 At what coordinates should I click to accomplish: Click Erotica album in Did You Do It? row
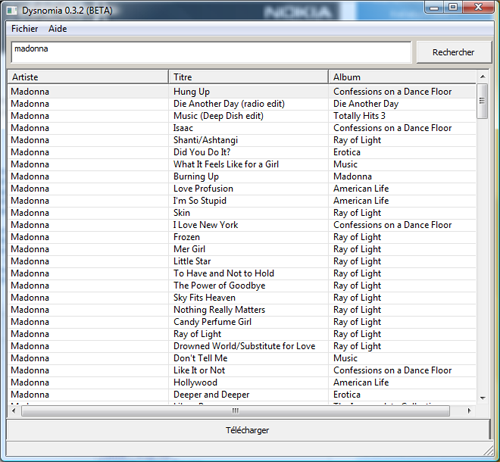pyautogui.click(x=347, y=152)
